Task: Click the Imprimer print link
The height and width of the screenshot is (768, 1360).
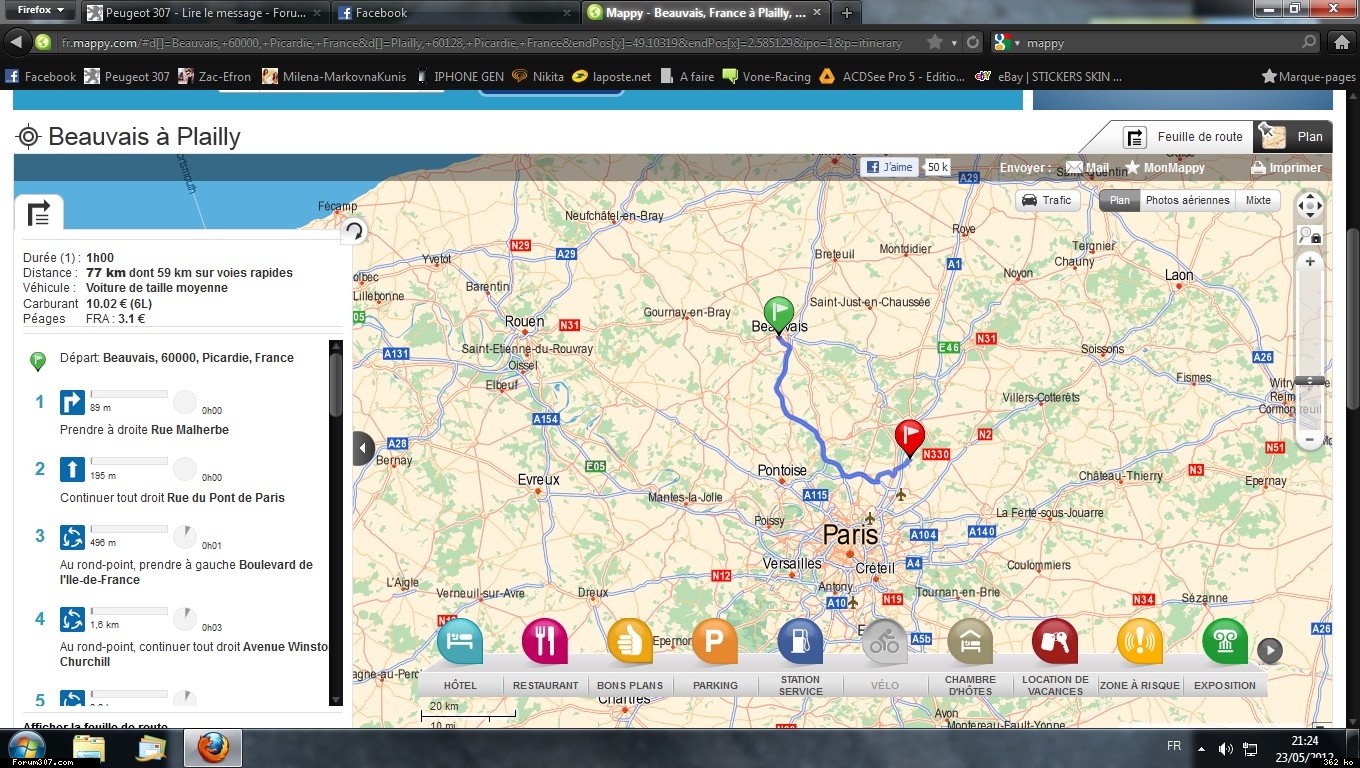Action: click(1287, 168)
